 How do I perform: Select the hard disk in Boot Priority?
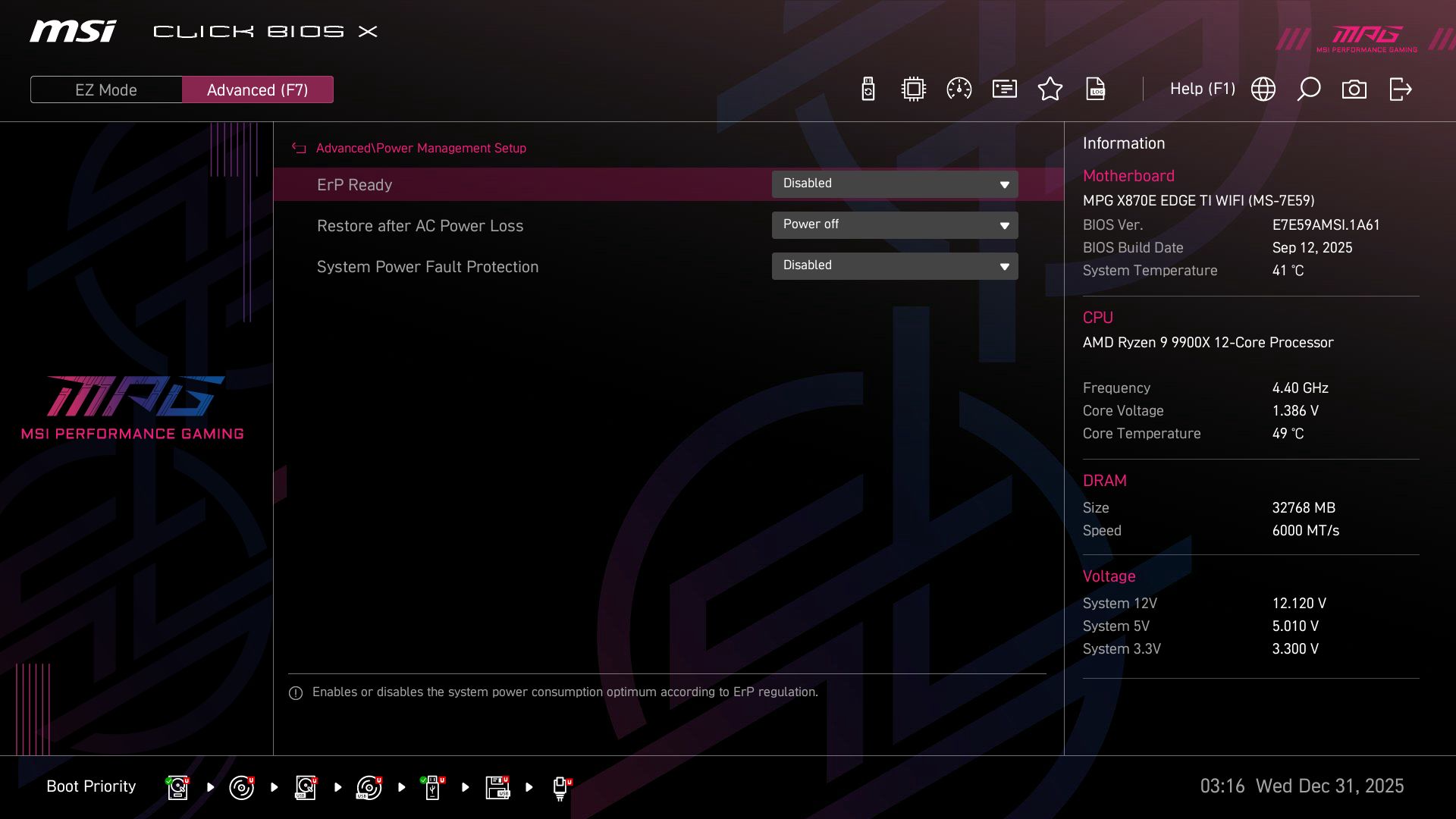pos(177,786)
